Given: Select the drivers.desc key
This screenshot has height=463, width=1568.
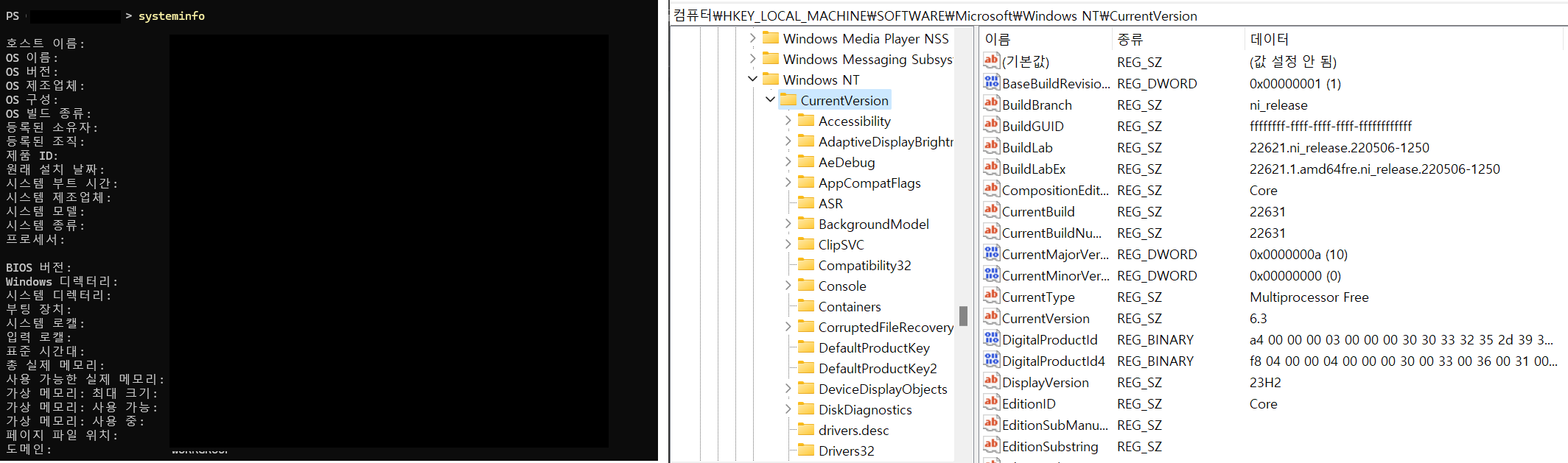Looking at the screenshot, I should click(x=853, y=430).
